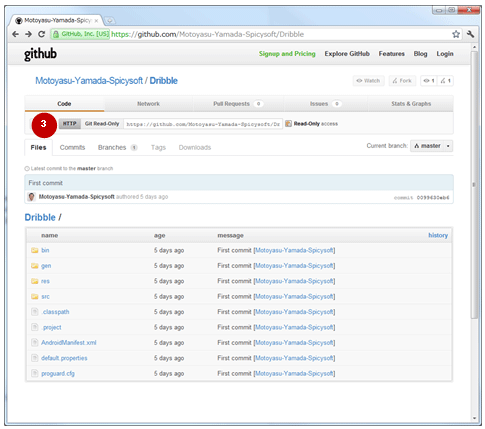Click the Login link
This screenshot has height=429, width=485.
click(445, 54)
